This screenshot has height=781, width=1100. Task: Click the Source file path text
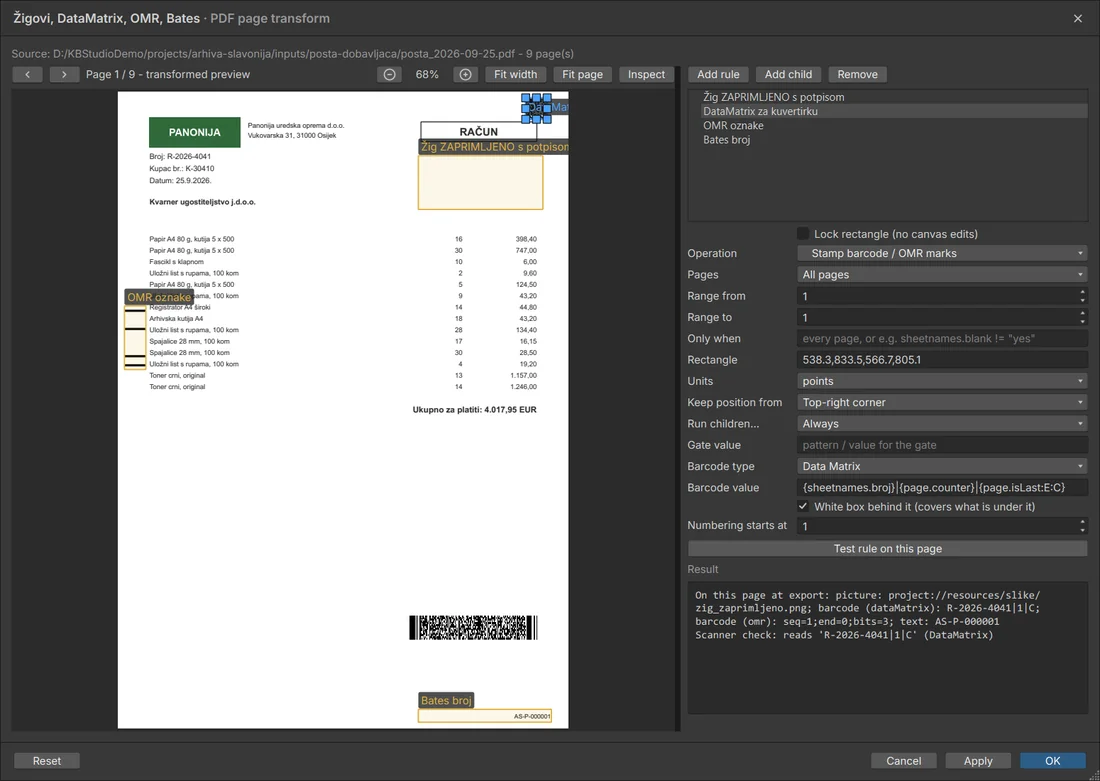(293, 53)
